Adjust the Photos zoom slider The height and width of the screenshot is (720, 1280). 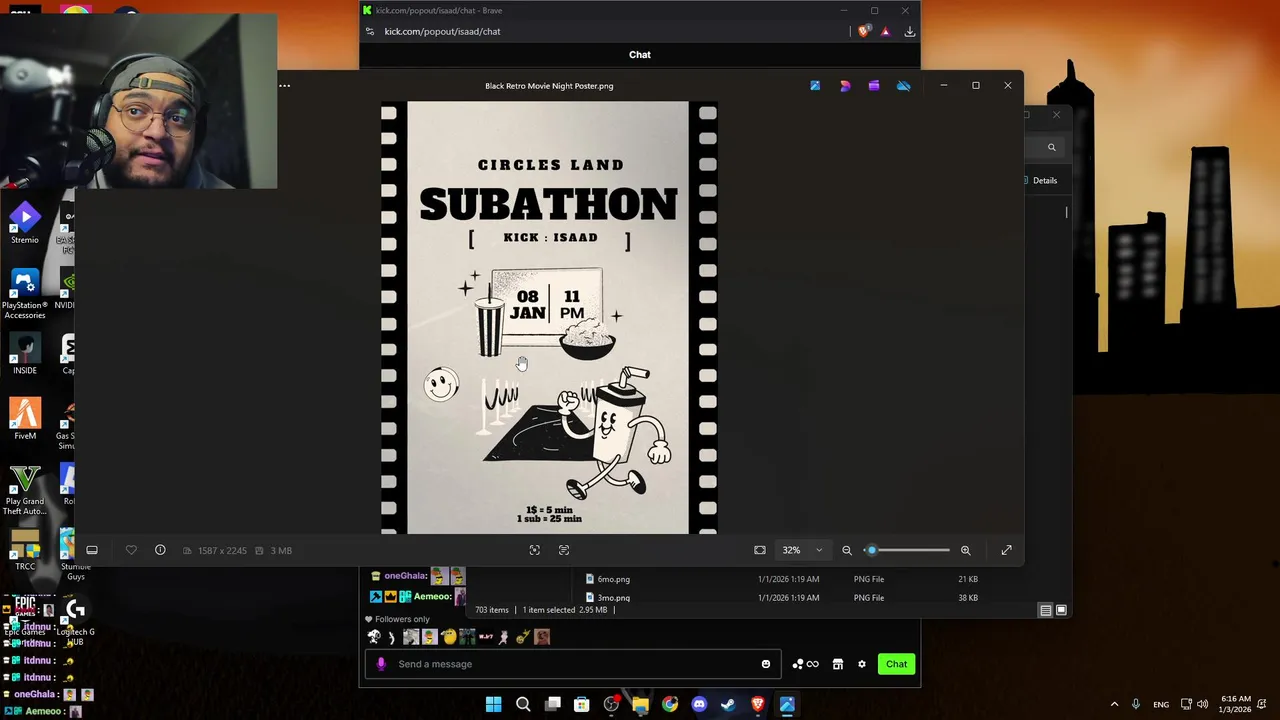click(907, 550)
